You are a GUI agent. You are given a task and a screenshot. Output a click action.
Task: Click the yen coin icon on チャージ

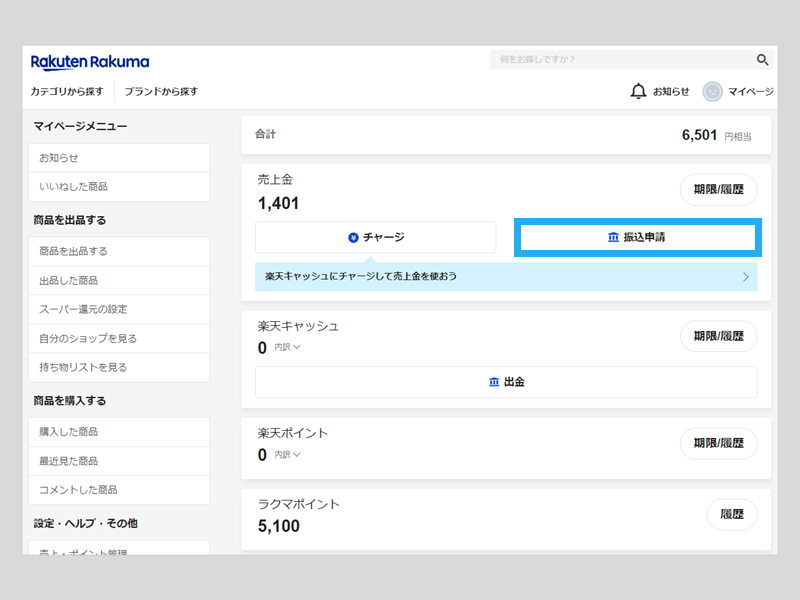pyautogui.click(x=353, y=237)
